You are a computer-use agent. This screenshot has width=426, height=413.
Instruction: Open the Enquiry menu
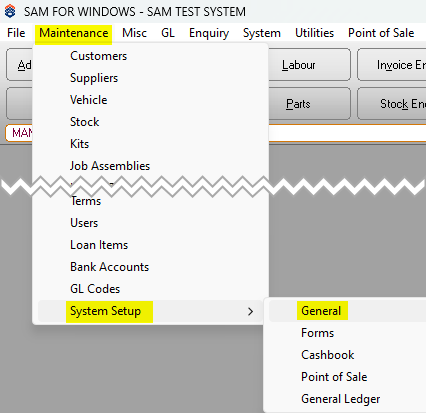(209, 33)
